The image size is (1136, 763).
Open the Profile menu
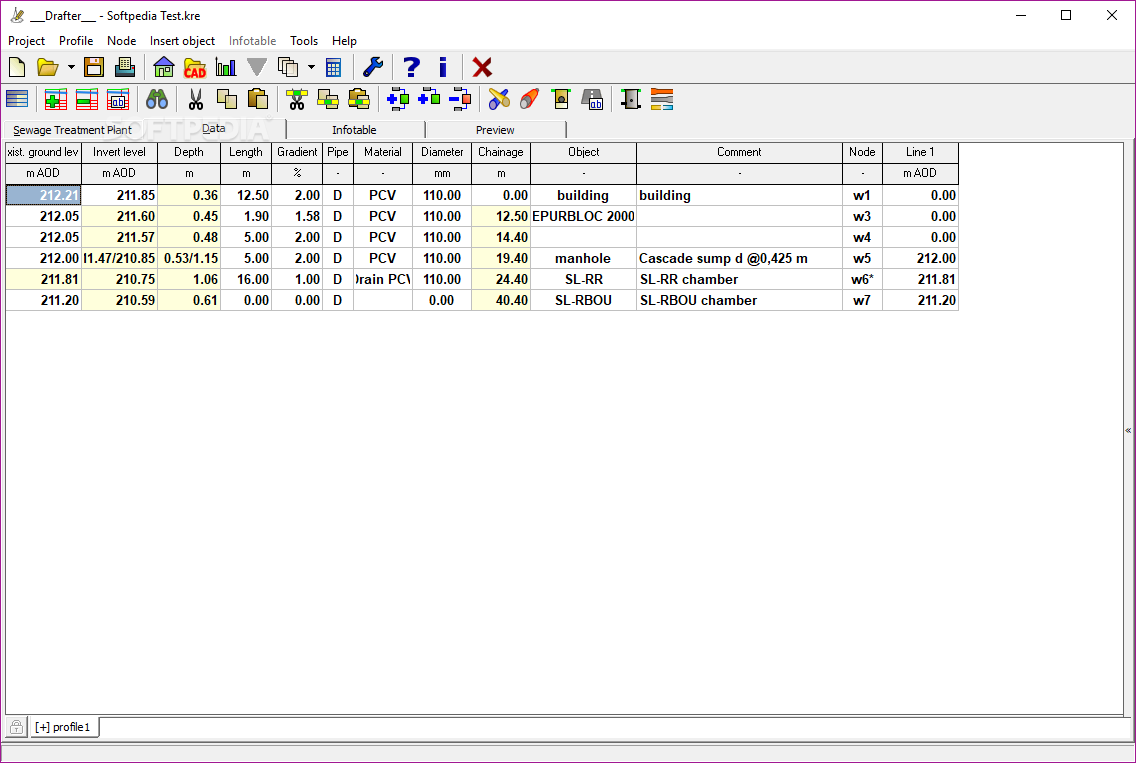(x=76, y=41)
